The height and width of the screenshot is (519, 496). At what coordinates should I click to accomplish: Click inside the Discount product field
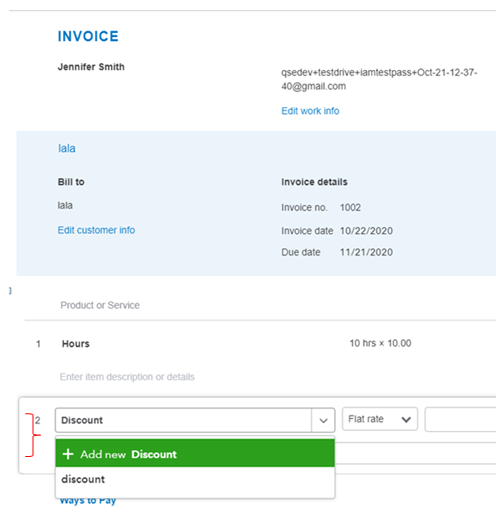[x=183, y=420]
